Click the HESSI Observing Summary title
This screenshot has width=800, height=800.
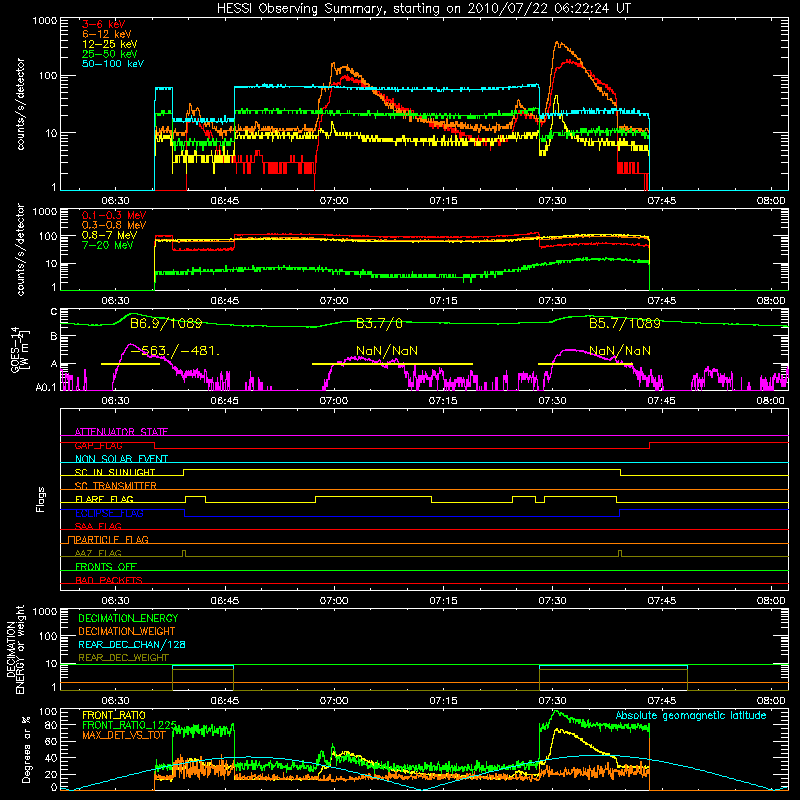tap(424, 9)
